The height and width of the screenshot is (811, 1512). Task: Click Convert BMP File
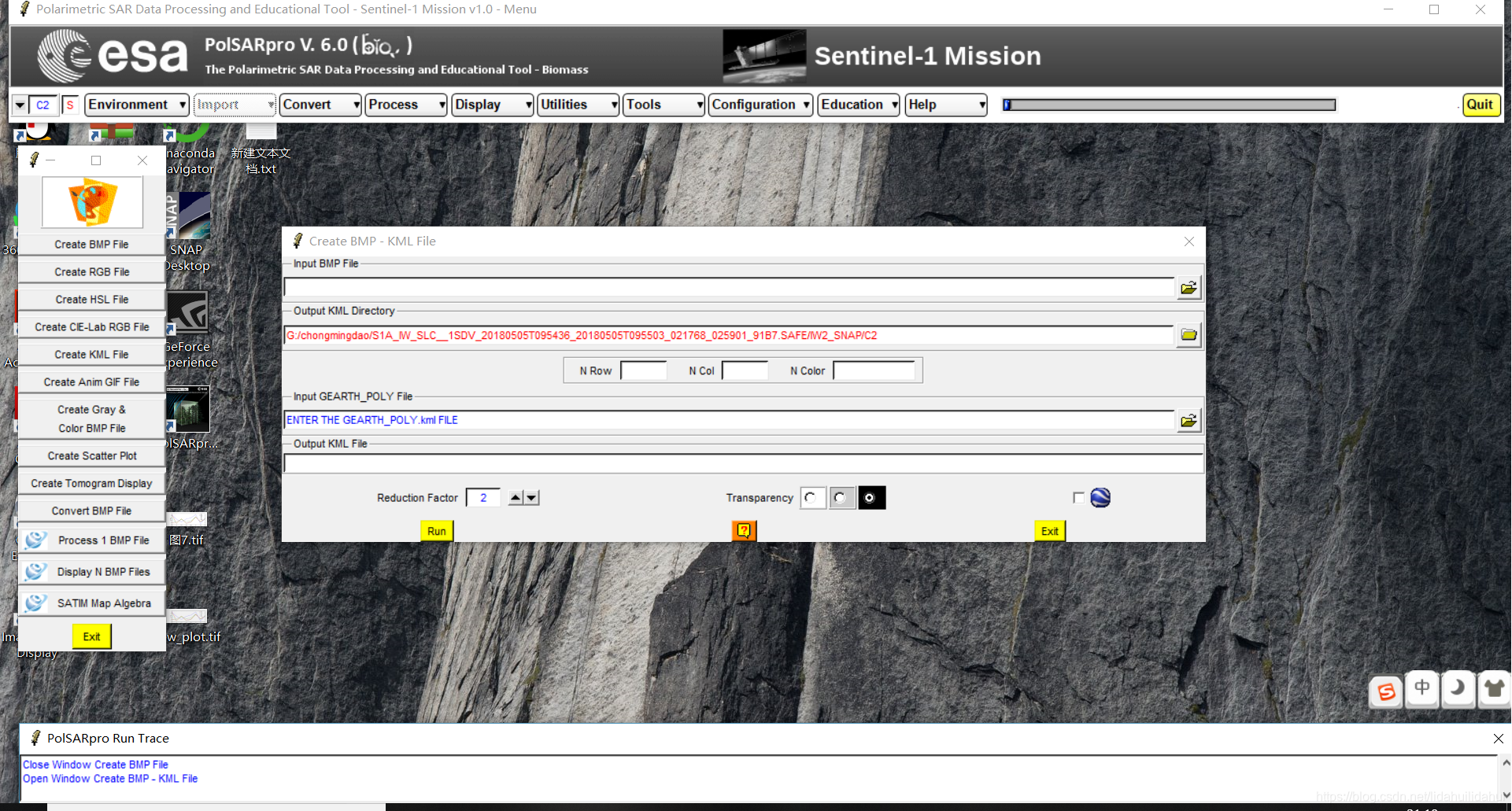coord(91,511)
